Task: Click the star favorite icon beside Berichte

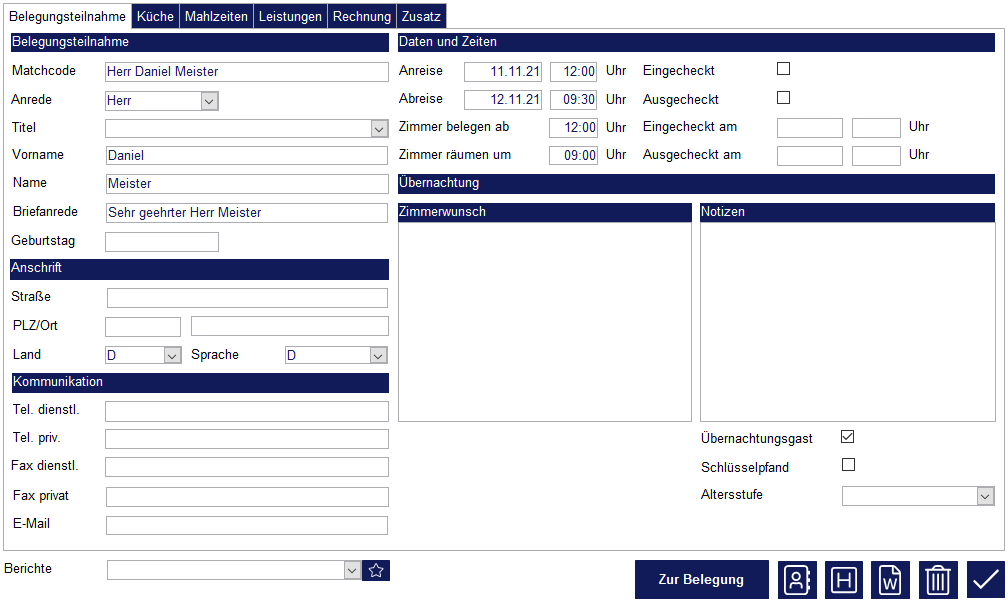Action: tap(376, 570)
